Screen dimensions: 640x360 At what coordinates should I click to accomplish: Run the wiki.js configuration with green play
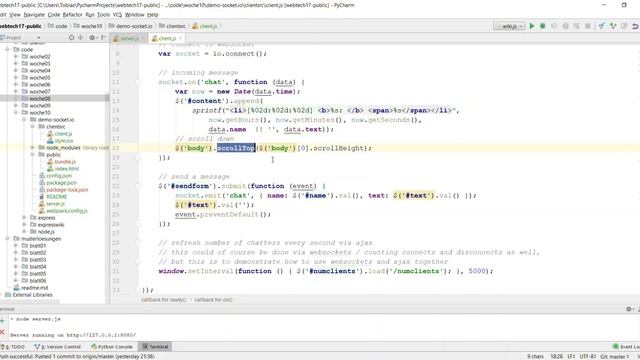pos(532,26)
